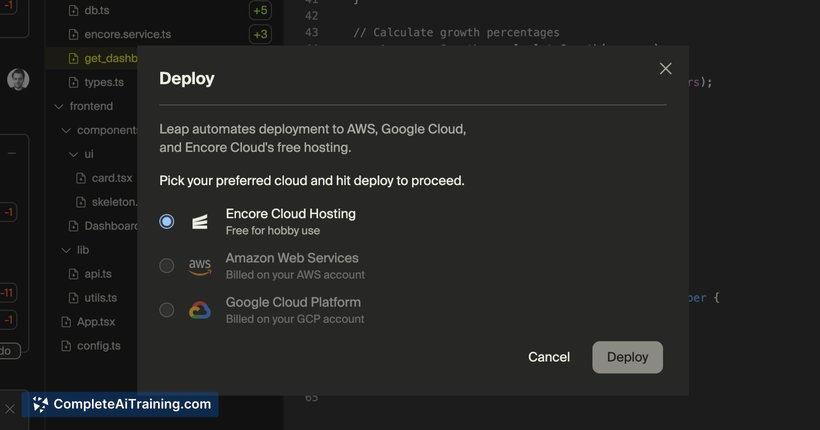Click the api.ts file icon
The width and height of the screenshot is (820, 430).
pyautogui.click(x=74, y=274)
